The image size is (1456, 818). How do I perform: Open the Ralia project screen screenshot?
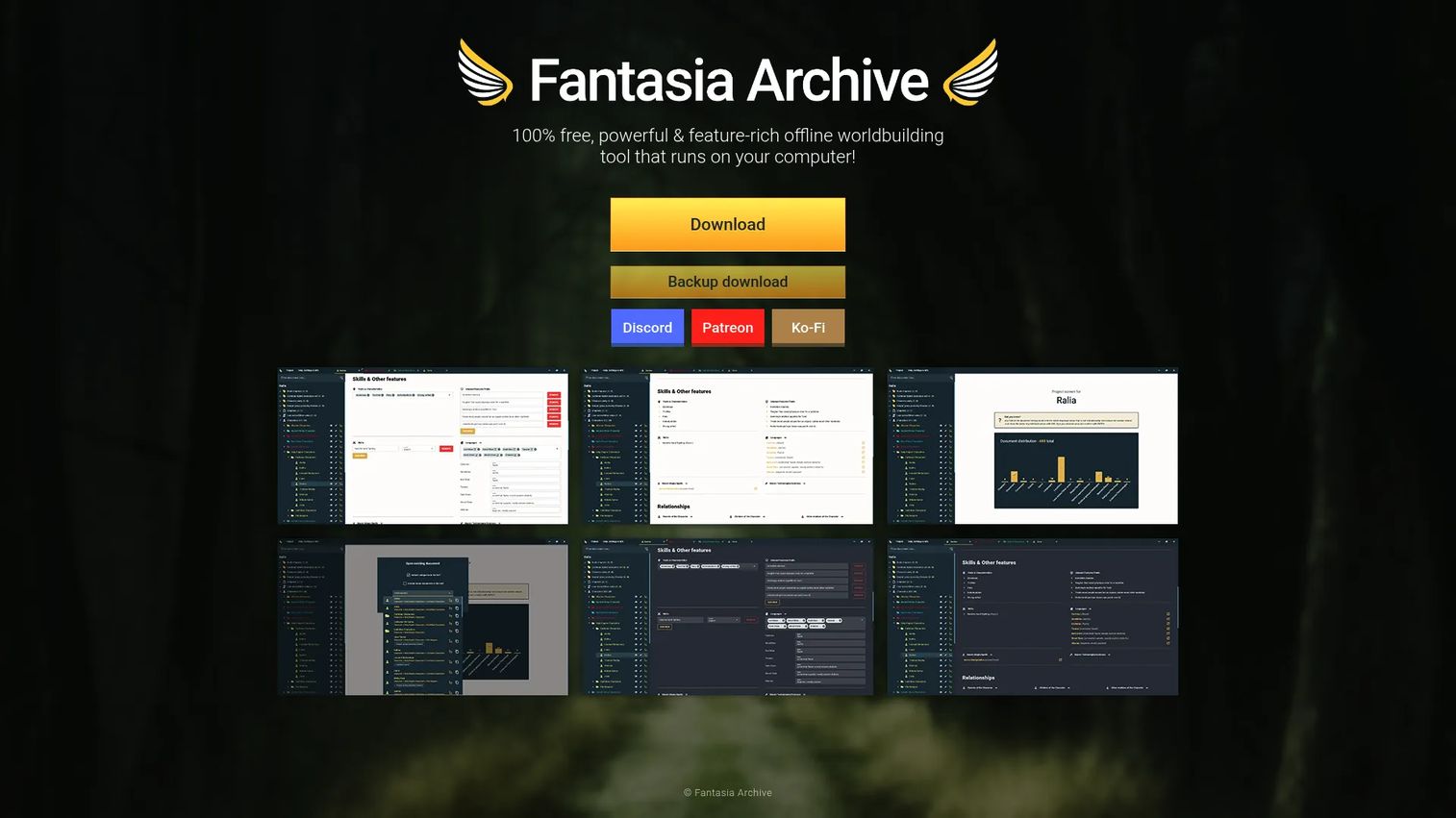(1033, 445)
